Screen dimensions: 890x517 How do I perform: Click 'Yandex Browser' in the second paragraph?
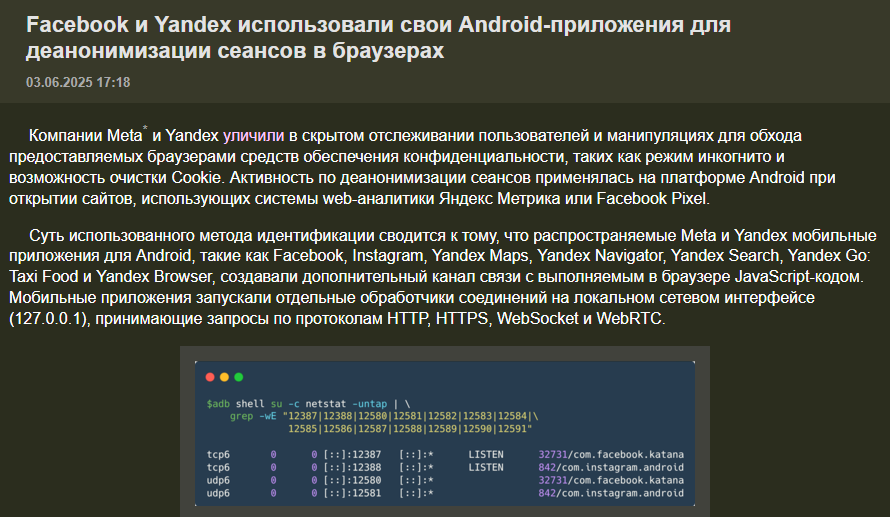(154, 277)
